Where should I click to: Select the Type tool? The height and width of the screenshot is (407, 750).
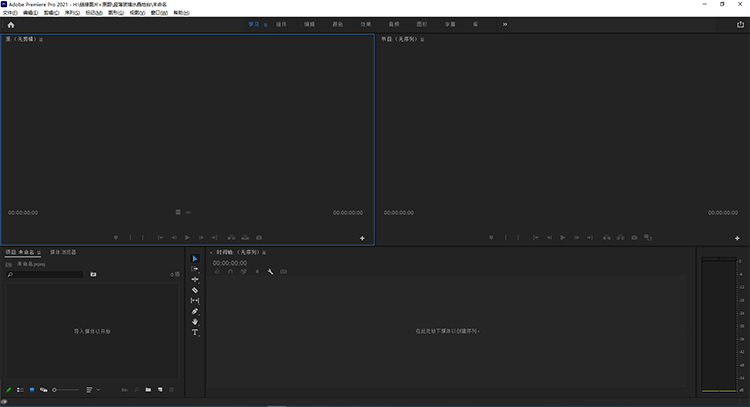click(195, 332)
